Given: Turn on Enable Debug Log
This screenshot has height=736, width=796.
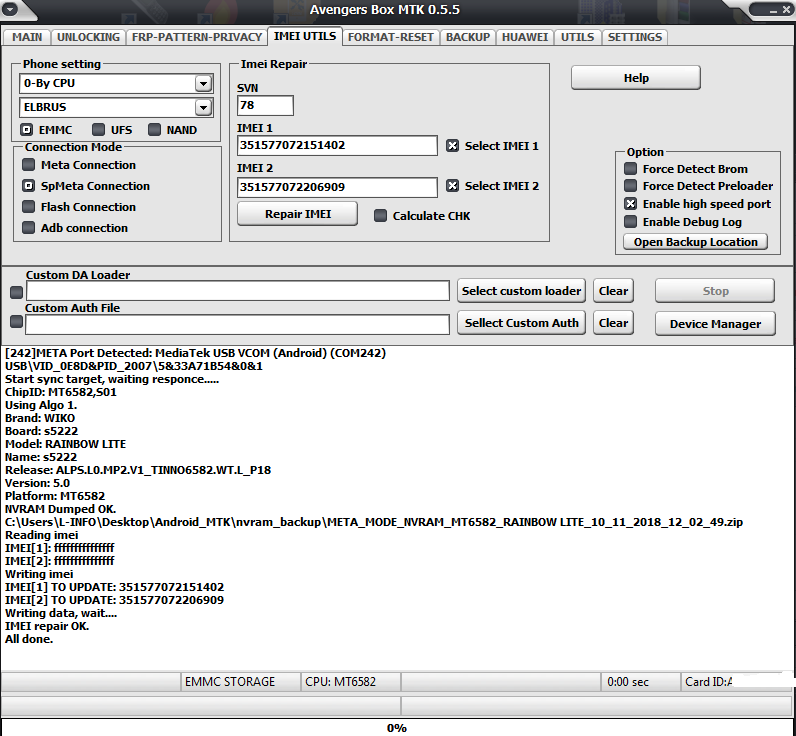Looking at the screenshot, I should pyautogui.click(x=630, y=222).
